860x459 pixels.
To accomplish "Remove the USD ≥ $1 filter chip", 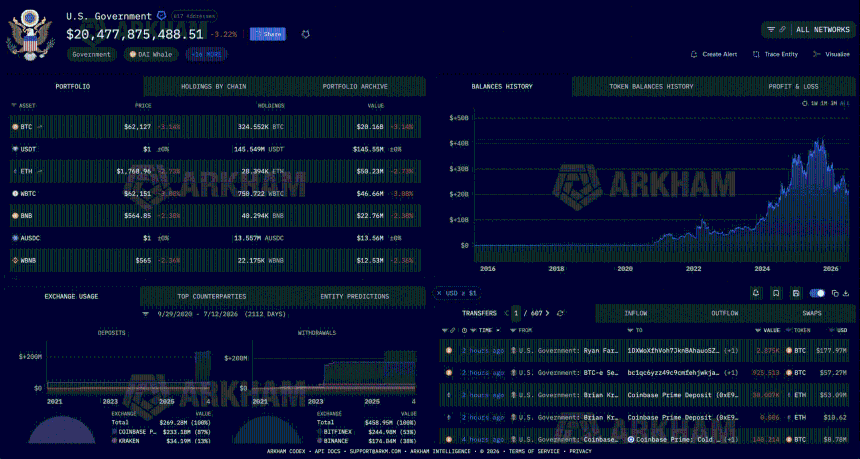I will coord(440,293).
